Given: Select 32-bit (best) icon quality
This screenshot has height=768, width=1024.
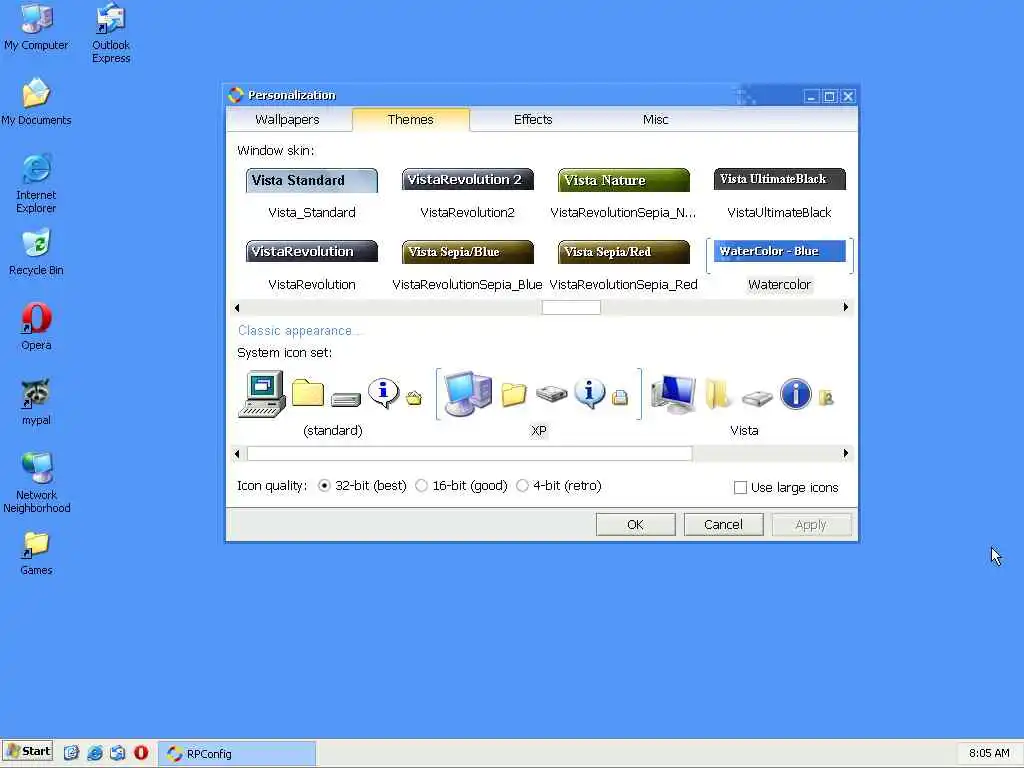Looking at the screenshot, I should 324,486.
